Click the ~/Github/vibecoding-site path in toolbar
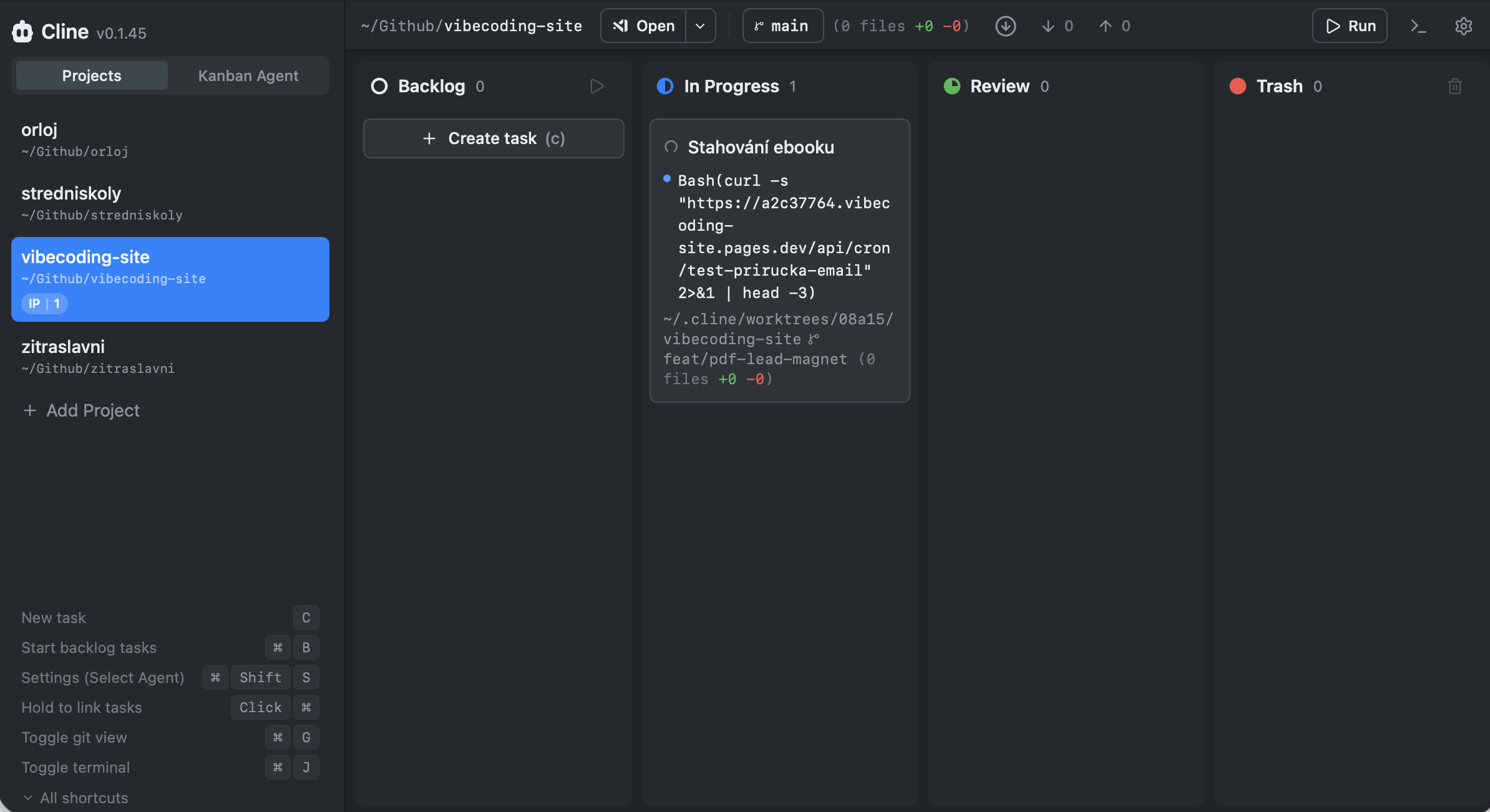 (x=471, y=26)
